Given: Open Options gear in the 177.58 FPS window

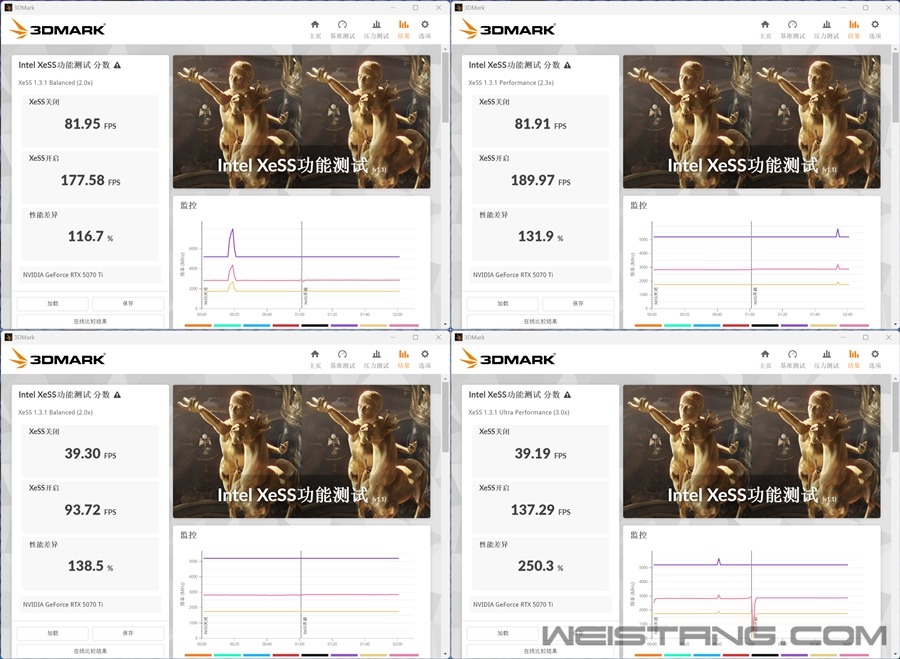Looking at the screenshot, I should coord(425,29).
